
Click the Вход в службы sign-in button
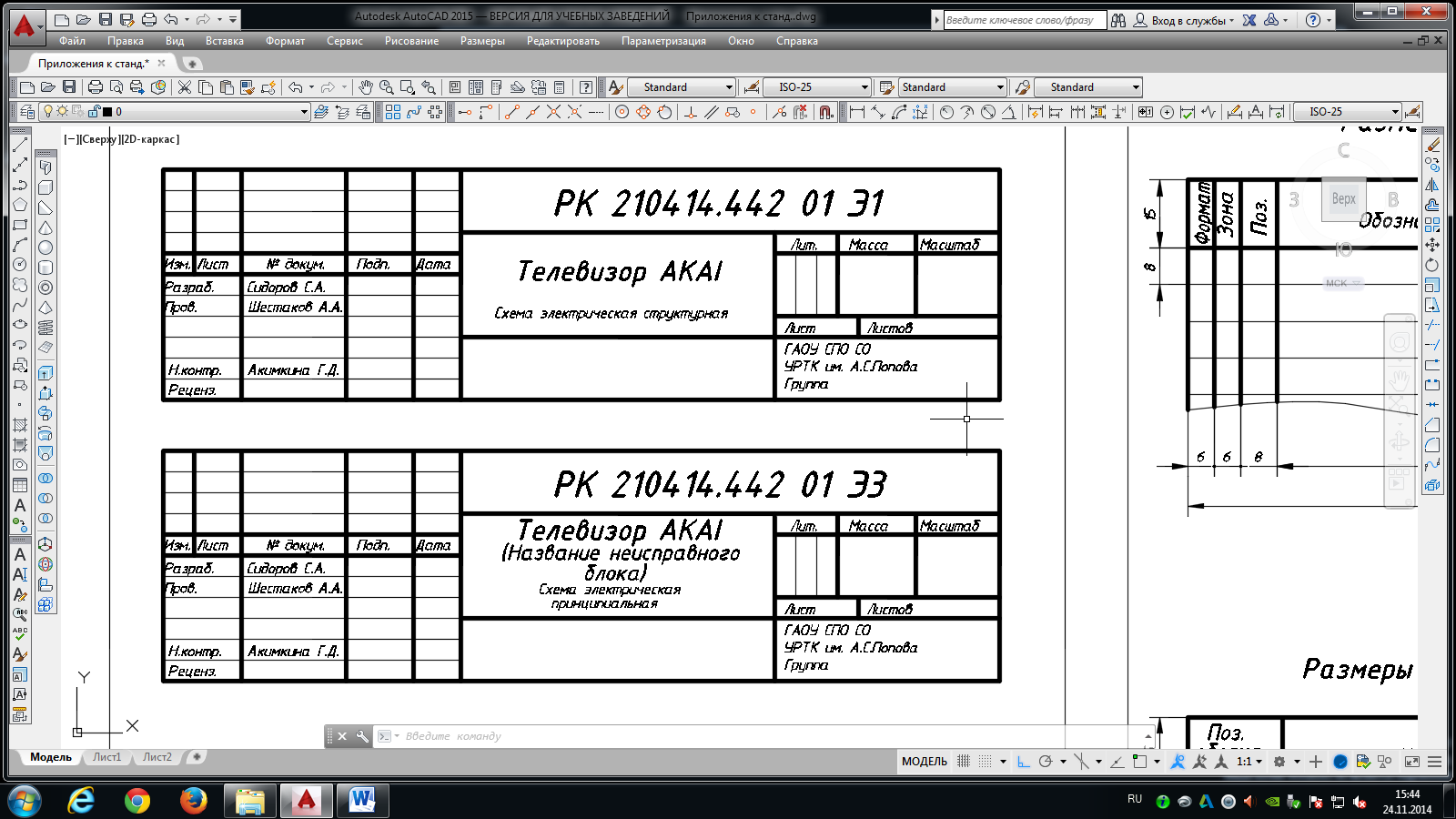click(1183, 20)
